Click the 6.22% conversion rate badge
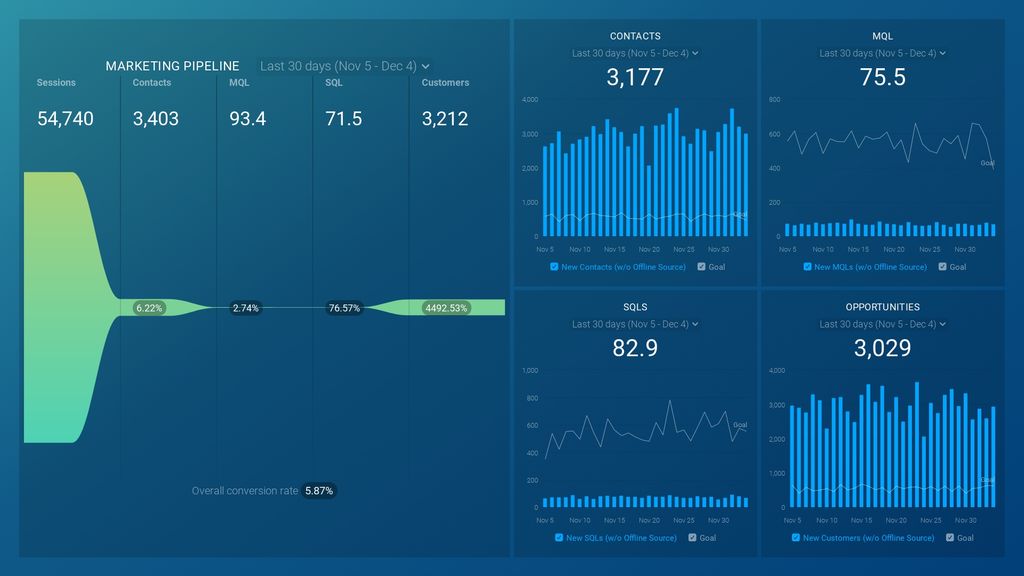Image resolution: width=1024 pixels, height=576 pixels. [x=148, y=308]
